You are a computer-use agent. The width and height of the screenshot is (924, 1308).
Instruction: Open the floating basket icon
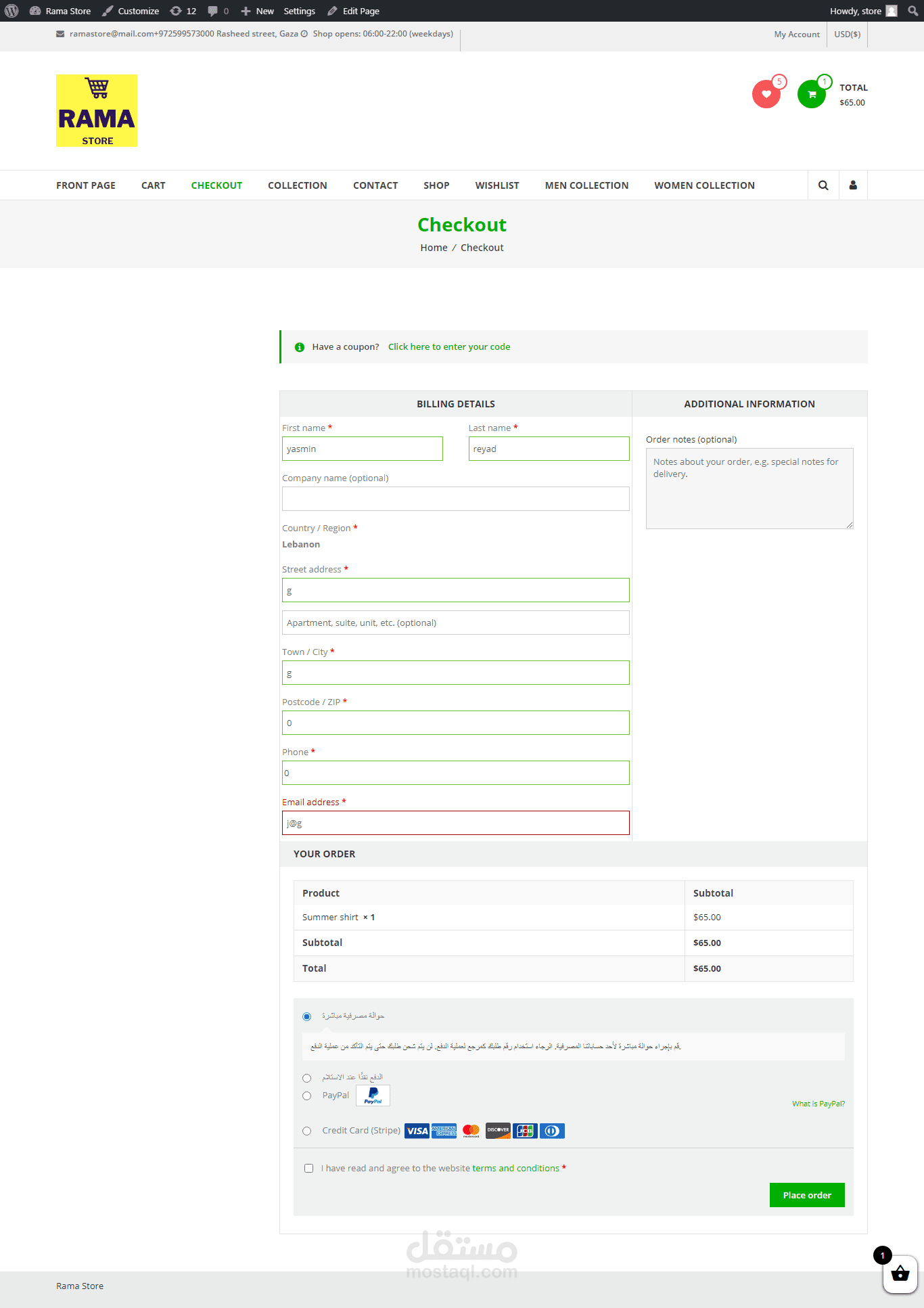click(x=900, y=1274)
